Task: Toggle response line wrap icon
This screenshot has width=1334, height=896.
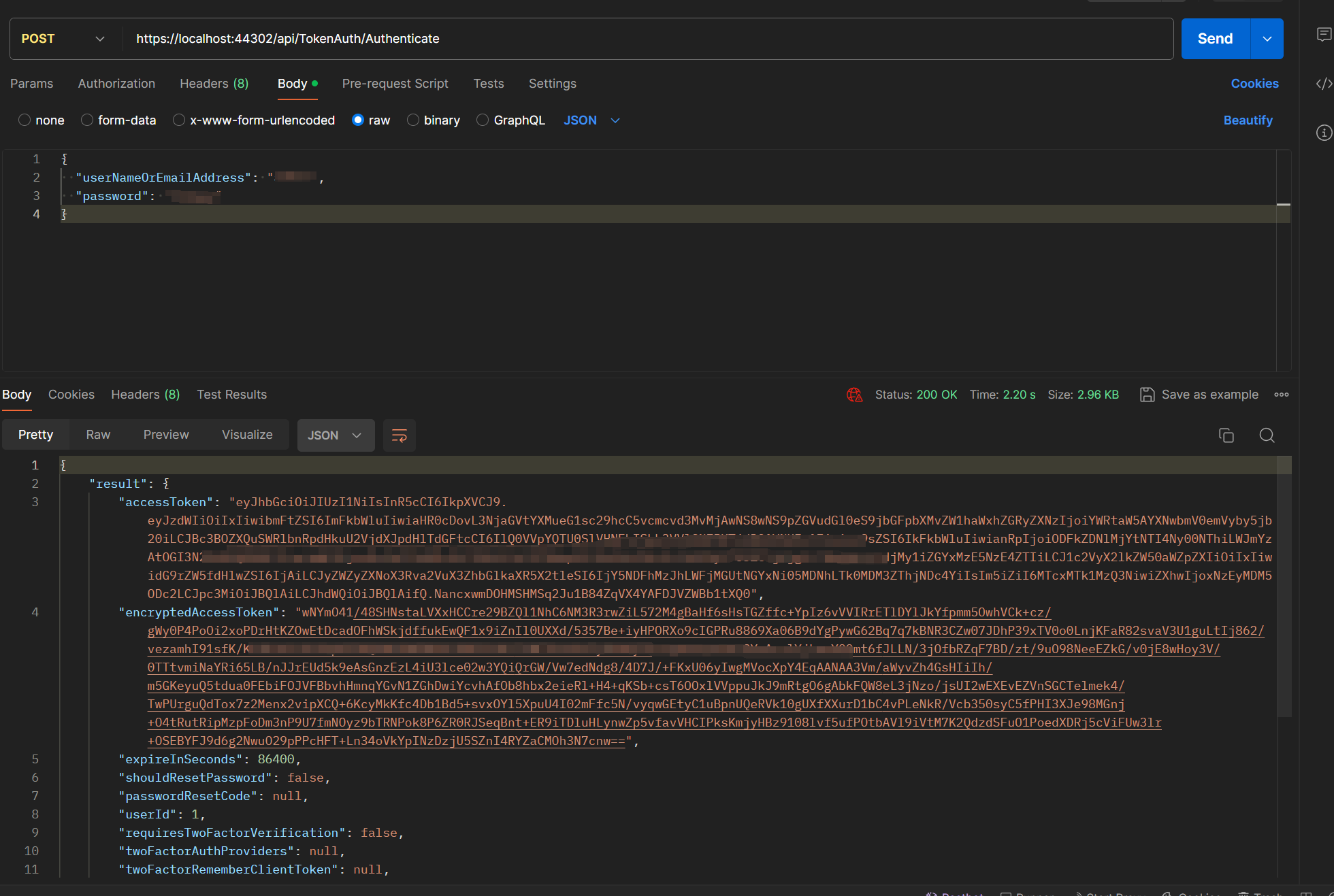Action: (400, 435)
